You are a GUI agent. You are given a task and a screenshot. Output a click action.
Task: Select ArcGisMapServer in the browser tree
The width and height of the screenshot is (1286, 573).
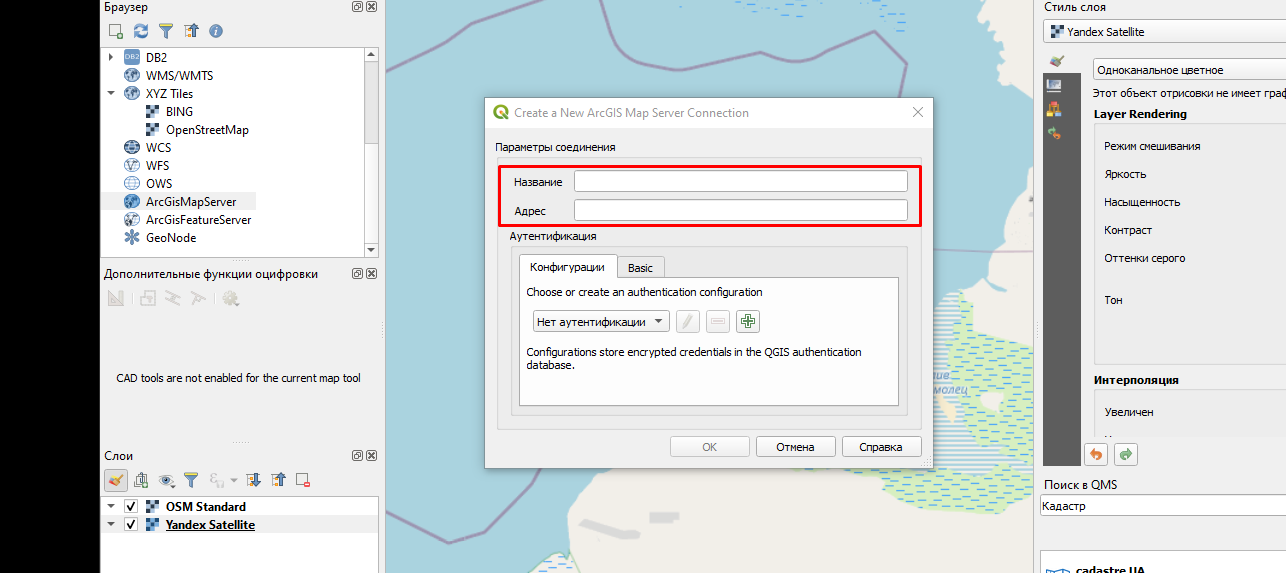pyautogui.click(x=191, y=201)
